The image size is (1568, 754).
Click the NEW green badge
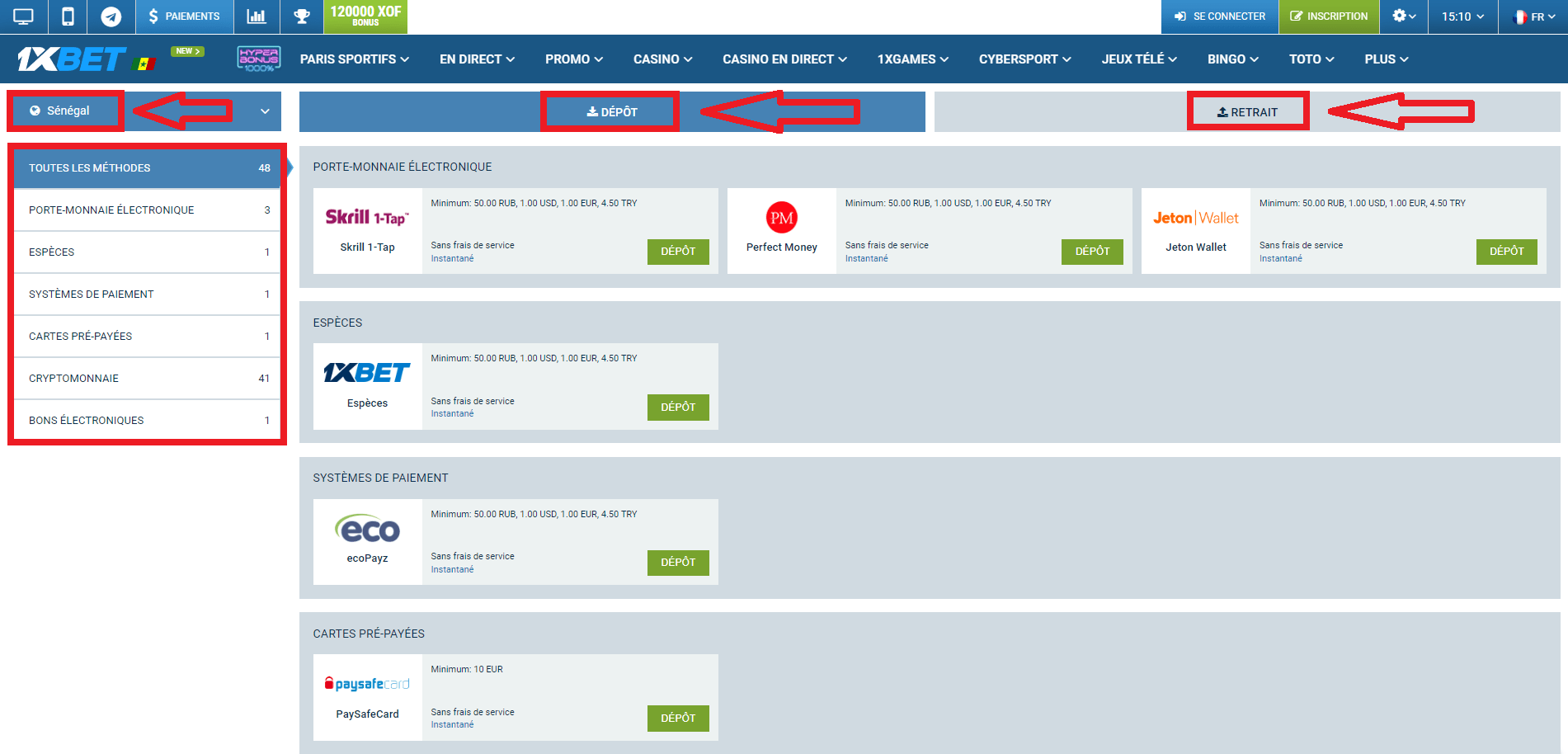187,51
